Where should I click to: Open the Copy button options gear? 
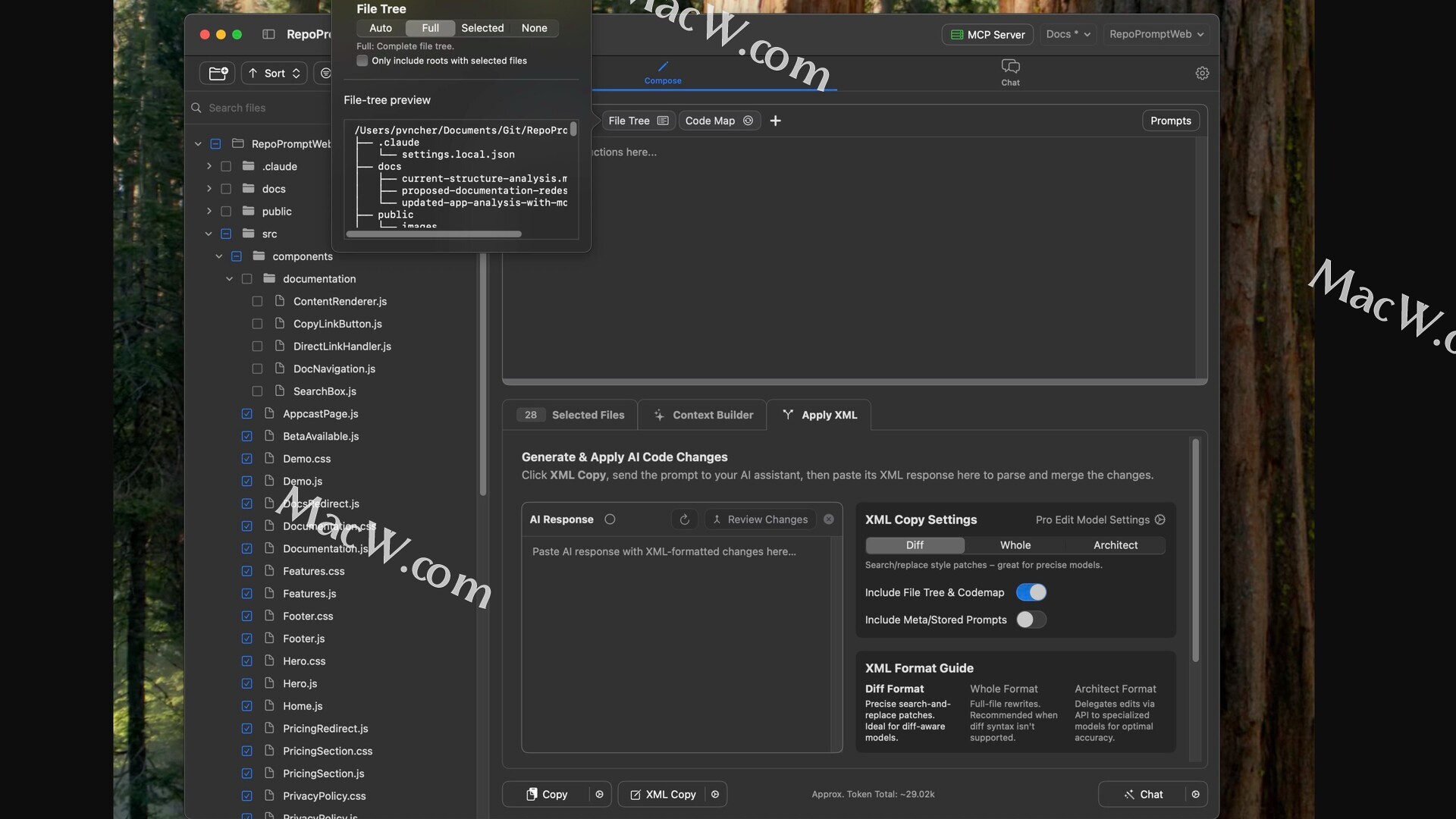pos(599,794)
